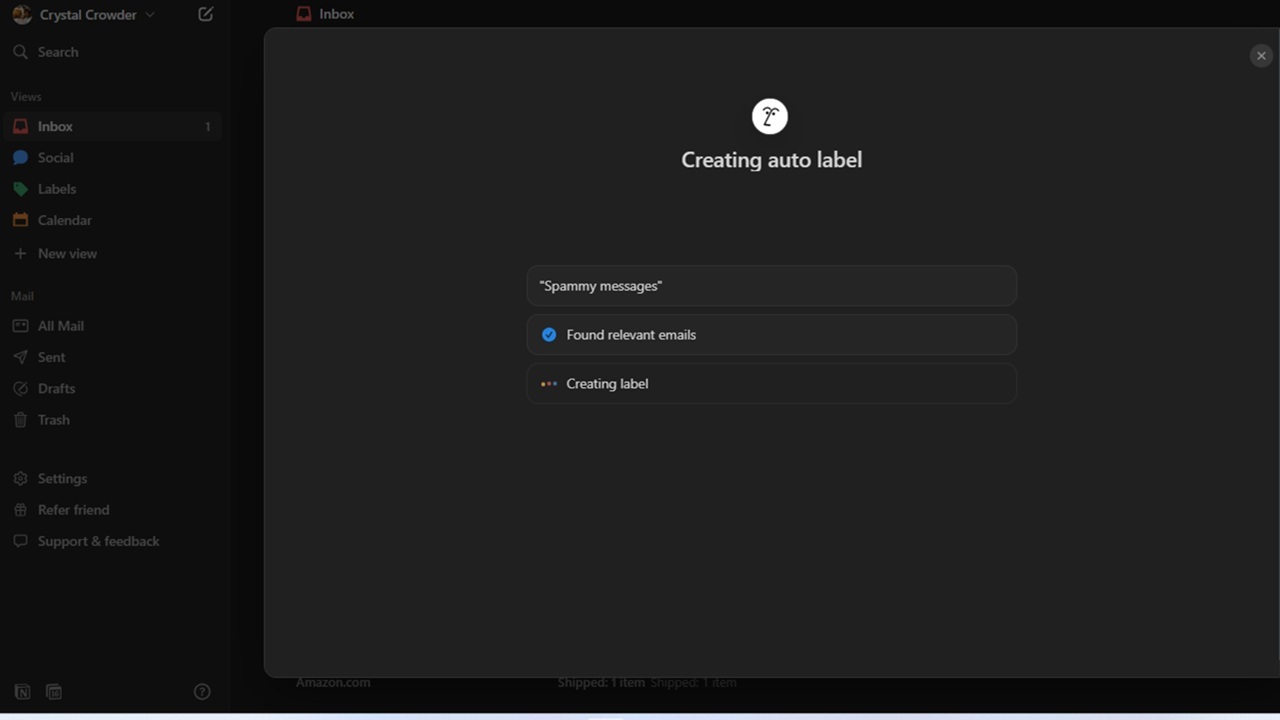
Task: Click the help question mark icon
Action: 201,691
